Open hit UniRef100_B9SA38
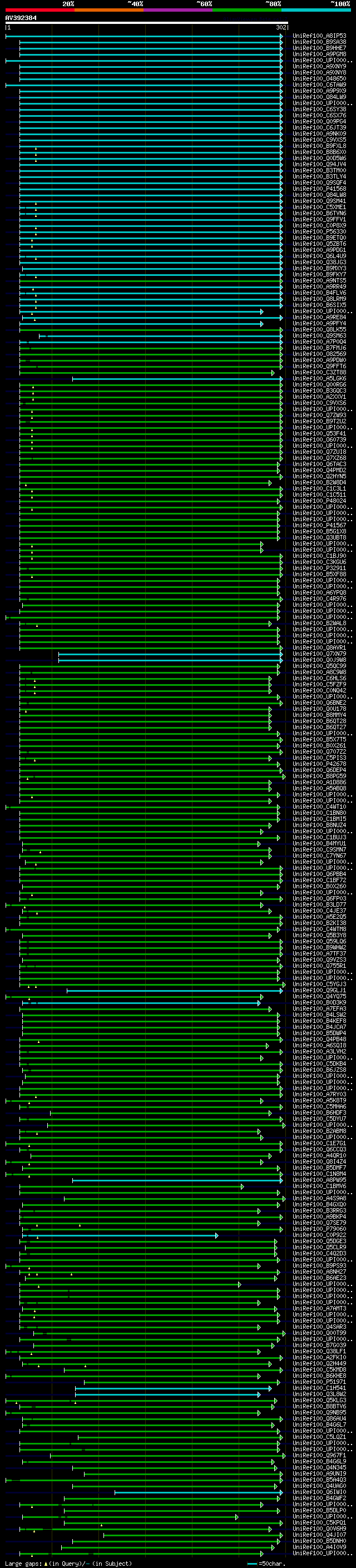The image size is (356, 1568). pos(319,42)
